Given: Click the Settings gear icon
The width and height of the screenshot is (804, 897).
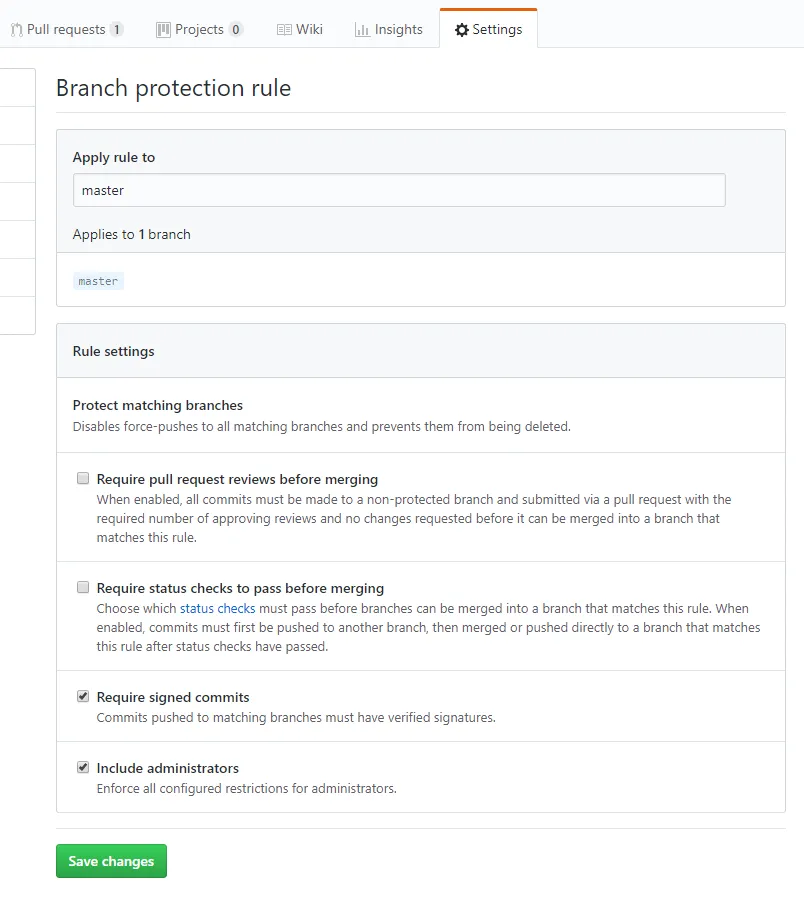Looking at the screenshot, I should point(461,30).
